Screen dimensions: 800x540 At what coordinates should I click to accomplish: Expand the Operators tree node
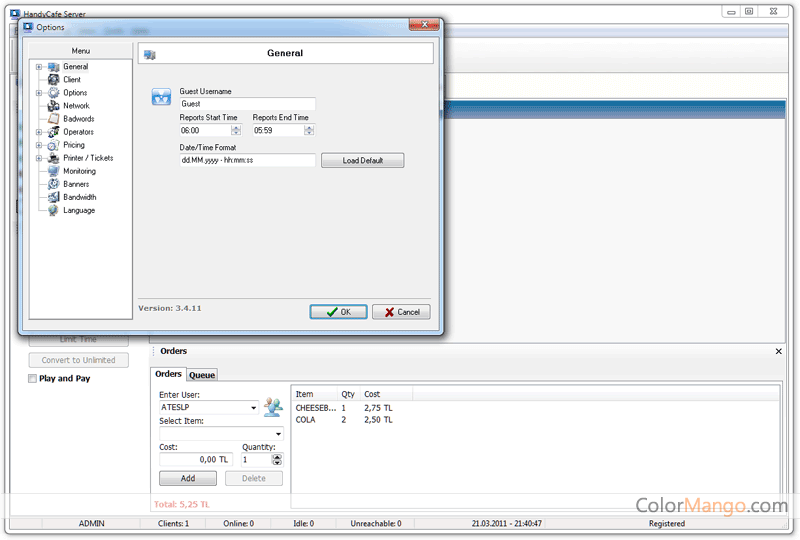pyautogui.click(x=38, y=132)
